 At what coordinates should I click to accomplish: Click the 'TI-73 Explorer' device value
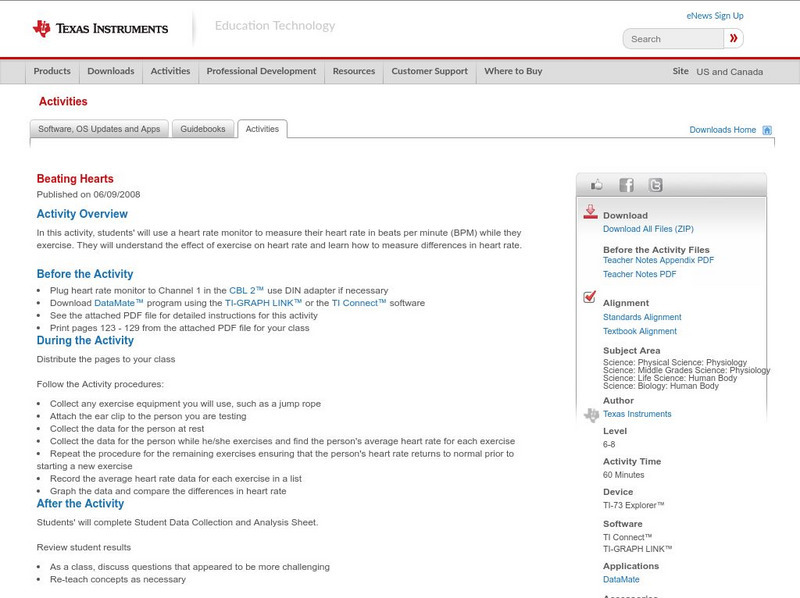click(x=634, y=506)
